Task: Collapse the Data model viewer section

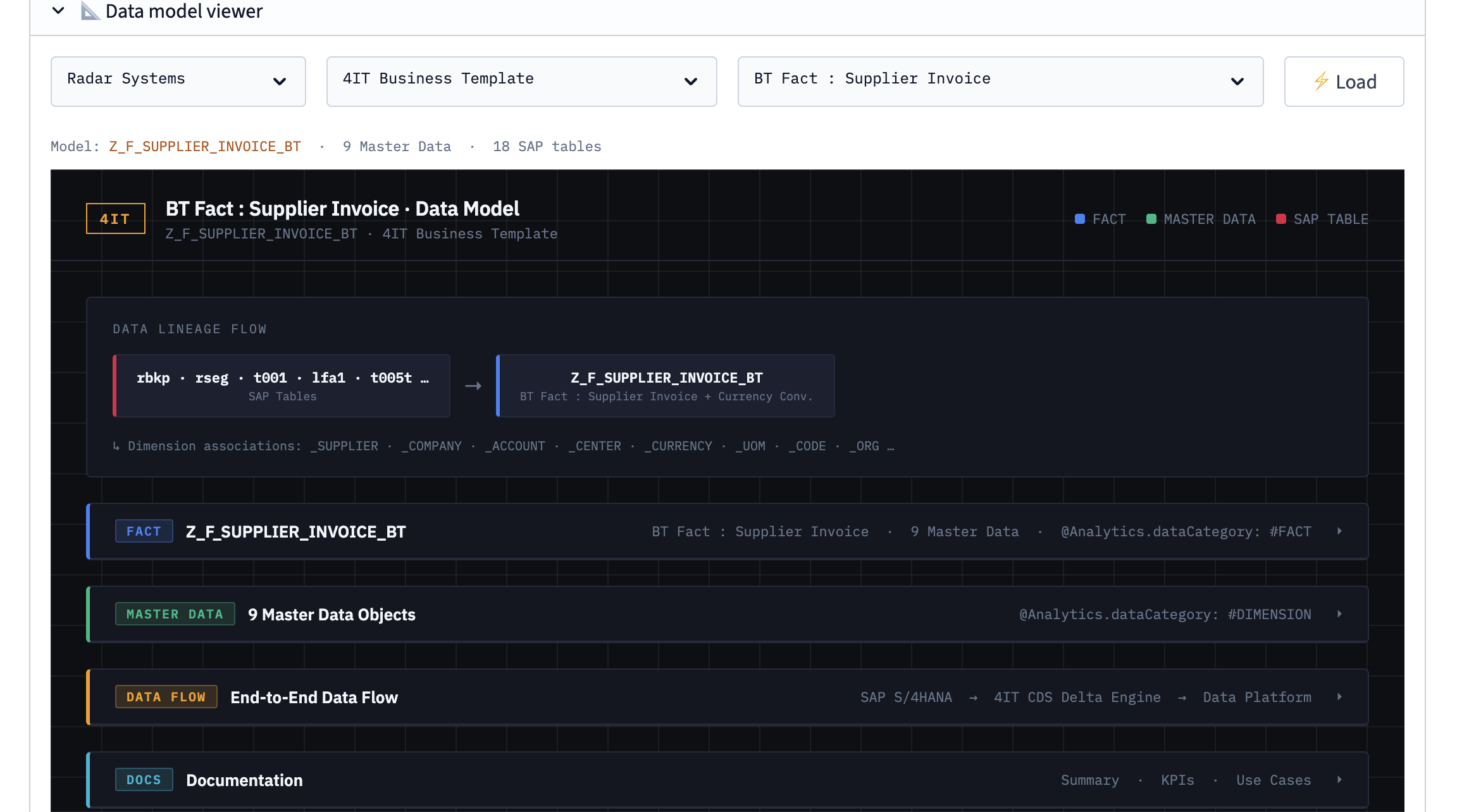Action: [58, 11]
